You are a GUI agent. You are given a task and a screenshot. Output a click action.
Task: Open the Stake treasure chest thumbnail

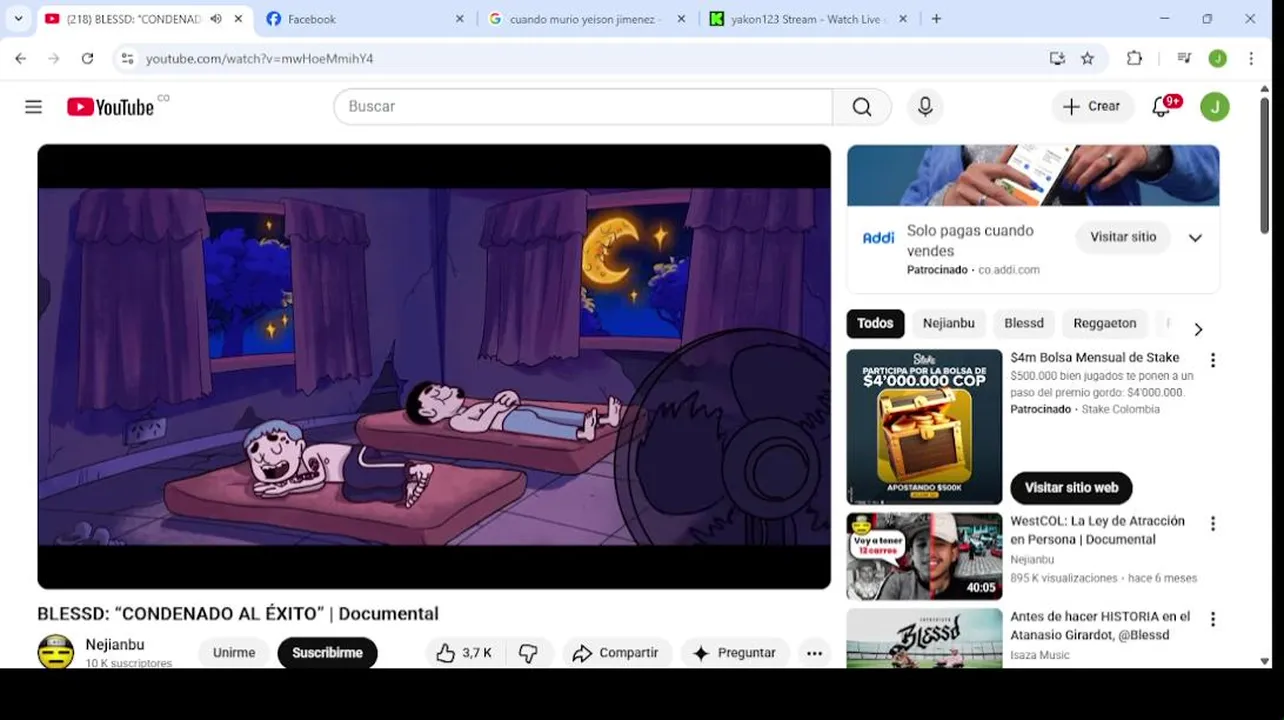[924, 427]
